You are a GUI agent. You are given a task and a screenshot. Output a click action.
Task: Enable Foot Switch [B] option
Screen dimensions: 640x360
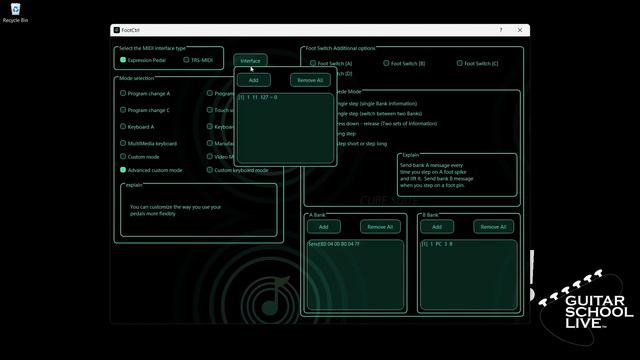[x=404, y=63]
